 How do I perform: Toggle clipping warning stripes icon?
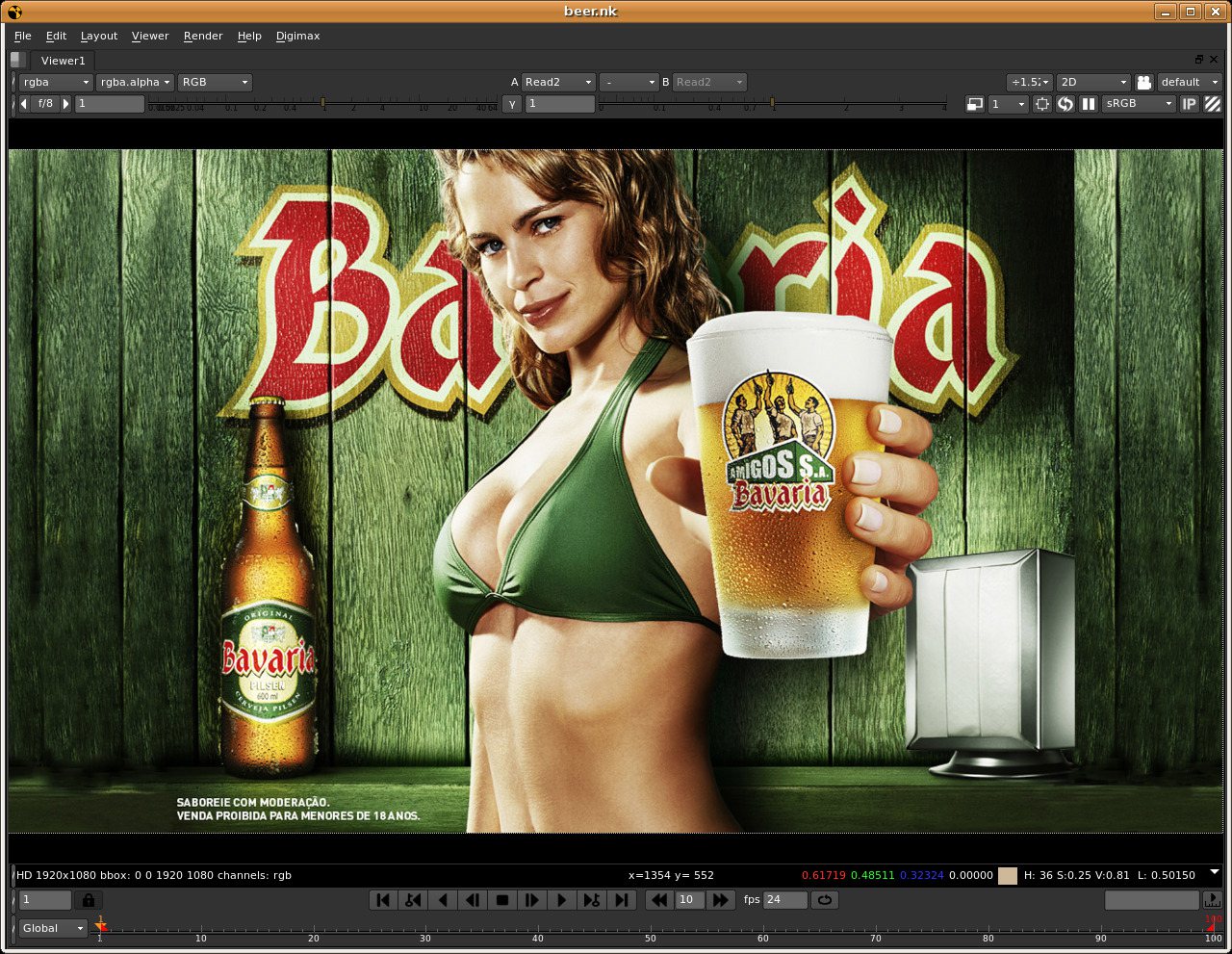(x=1213, y=104)
